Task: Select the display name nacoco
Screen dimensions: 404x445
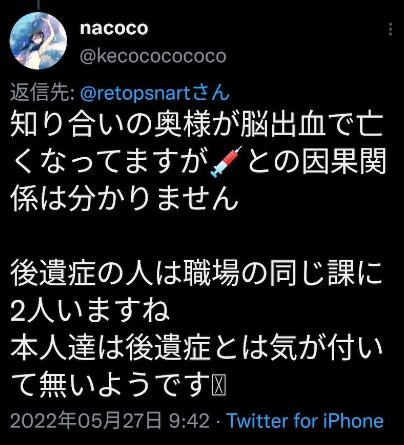Action: pos(114,28)
